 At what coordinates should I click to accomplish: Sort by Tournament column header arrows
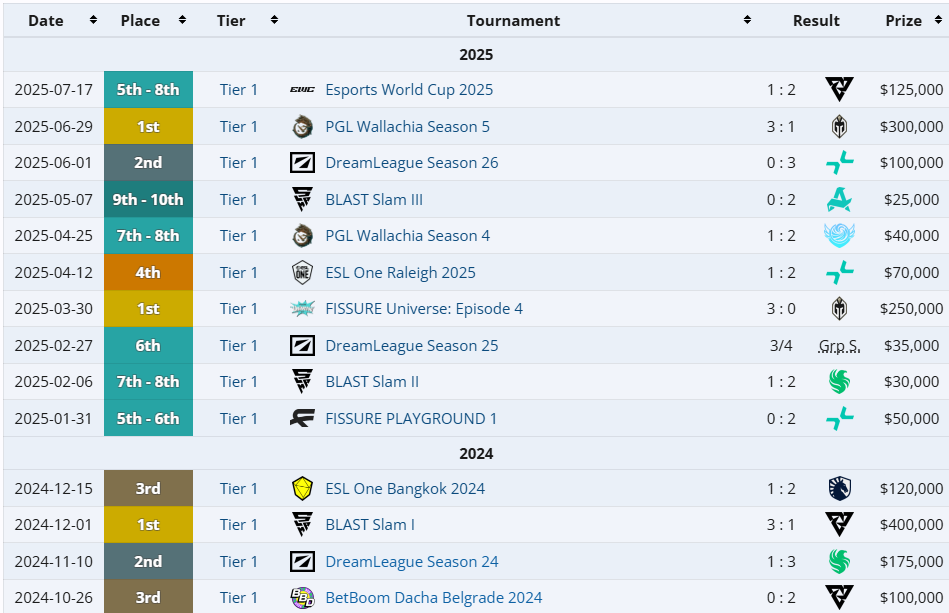pyautogui.click(x=747, y=20)
